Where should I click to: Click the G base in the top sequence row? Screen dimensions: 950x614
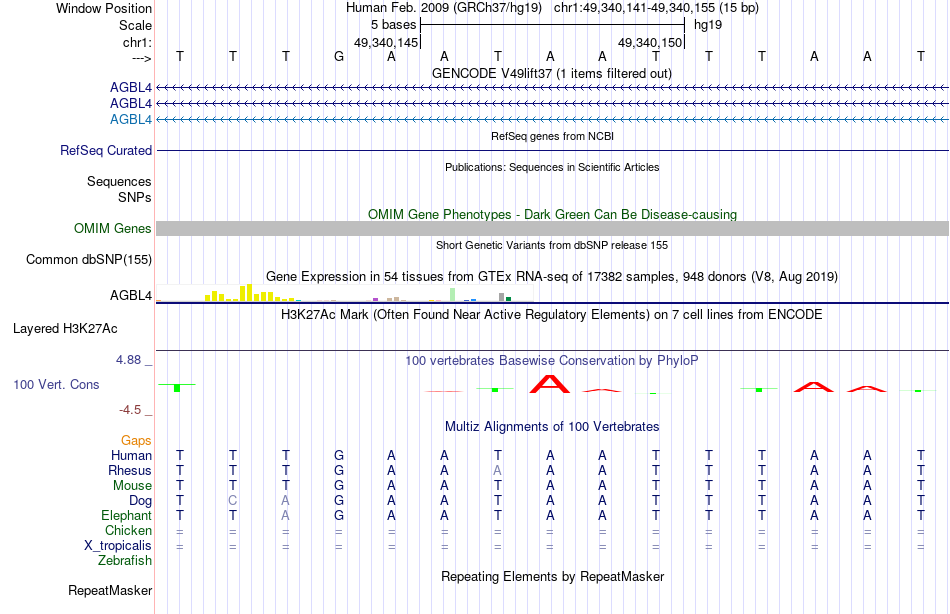339,56
